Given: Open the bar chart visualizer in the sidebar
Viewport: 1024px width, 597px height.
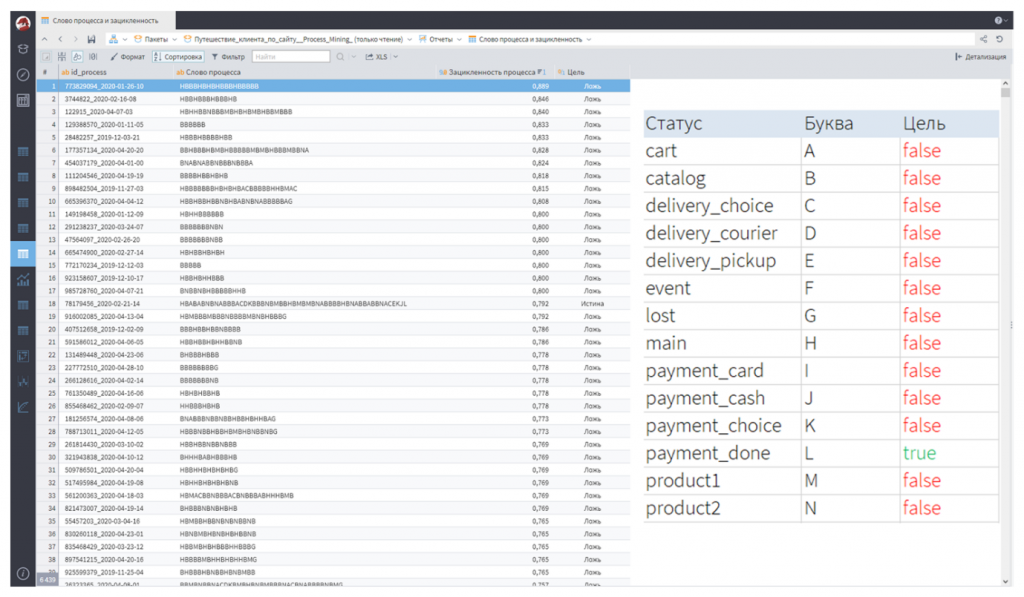Looking at the screenshot, I should 23,280.
